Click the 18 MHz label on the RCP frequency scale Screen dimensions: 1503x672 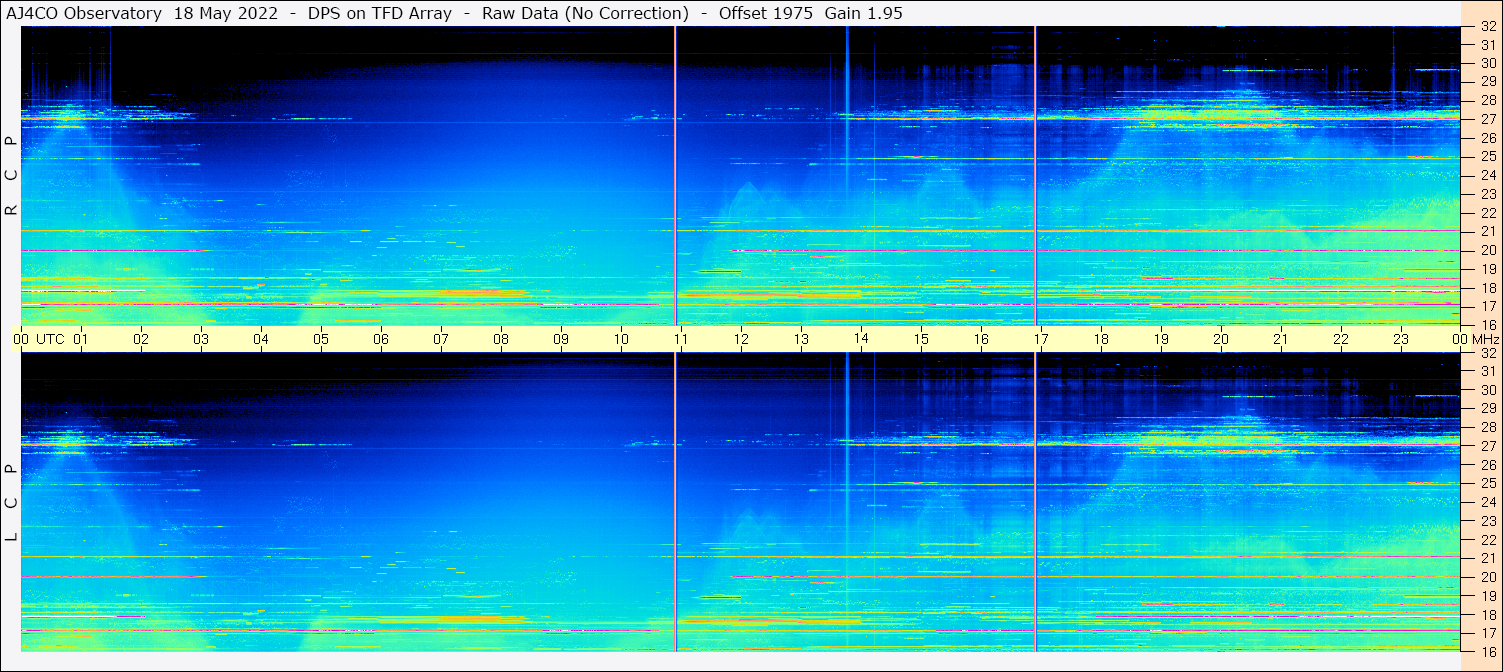[1488, 287]
